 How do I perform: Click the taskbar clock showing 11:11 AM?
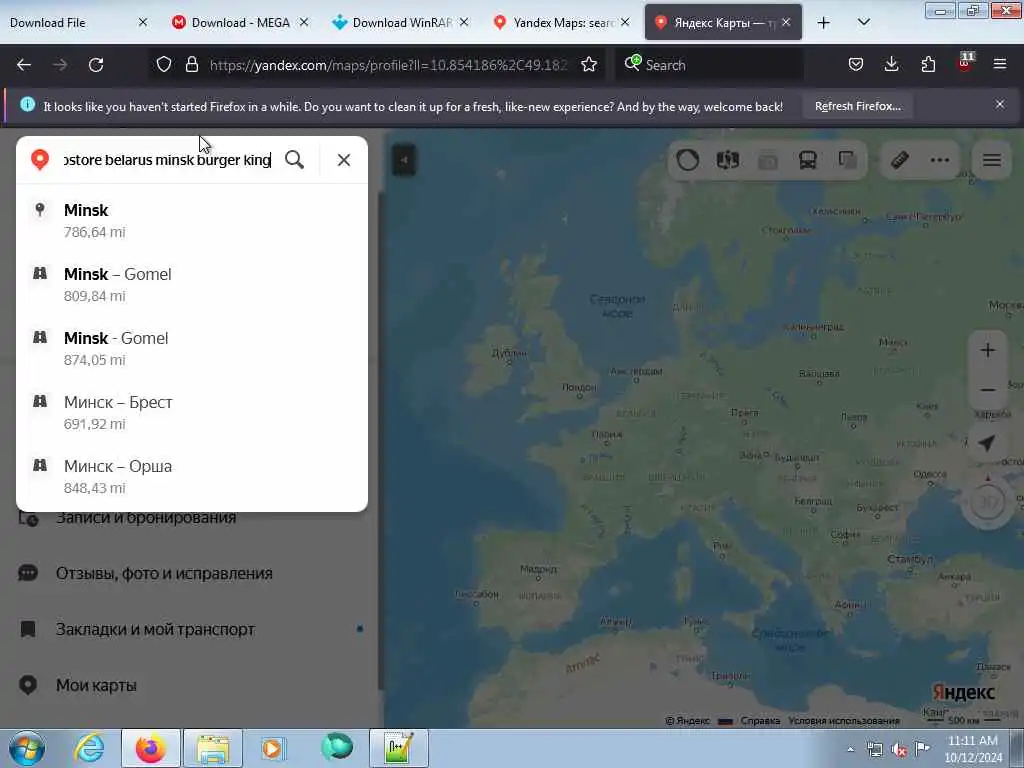[973, 748]
